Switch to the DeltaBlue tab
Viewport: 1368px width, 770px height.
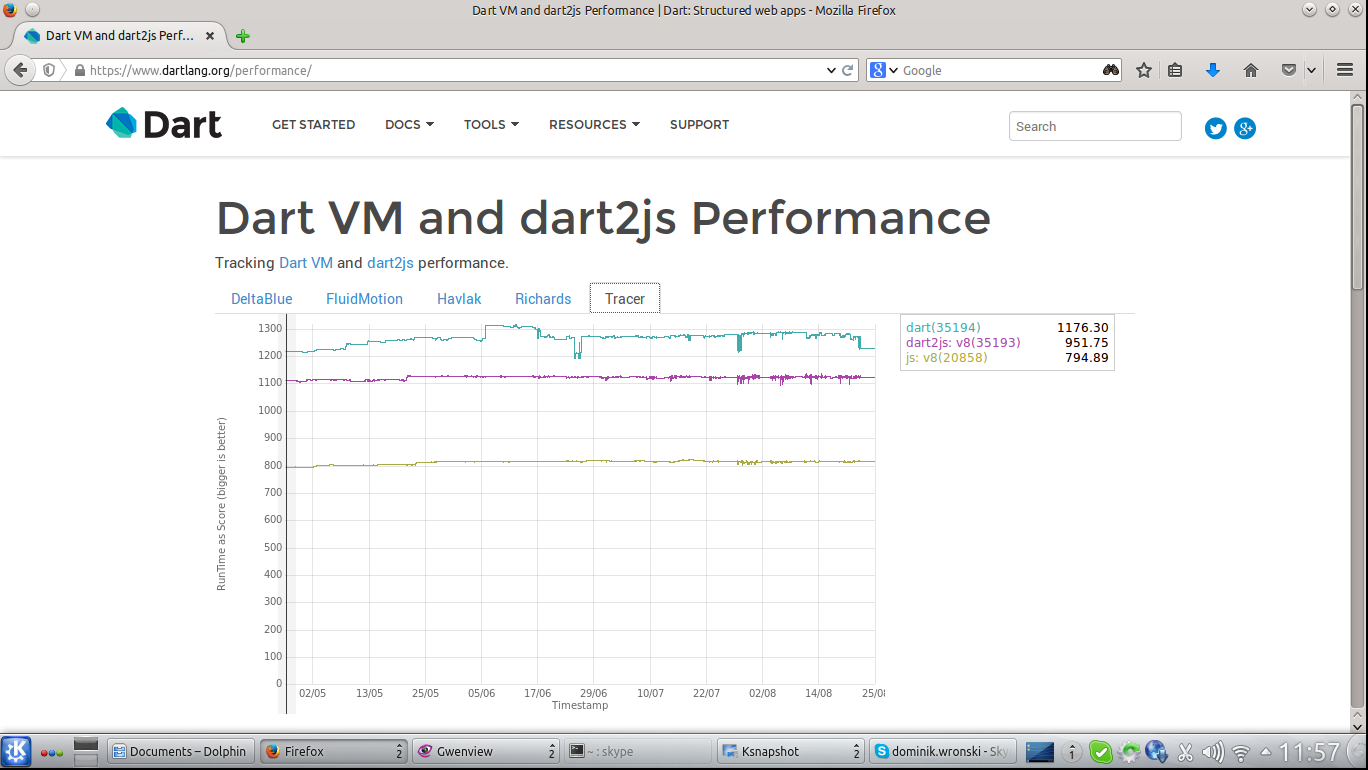click(262, 299)
